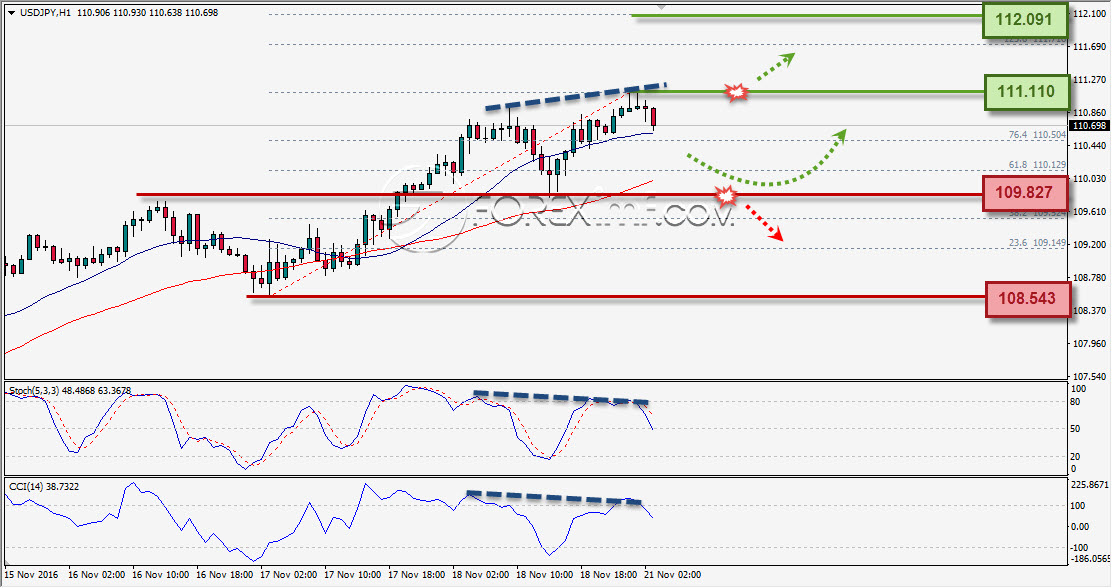
Task: Click the 16 Nov 18:00 time label
Action: click(x=224, y=575)
